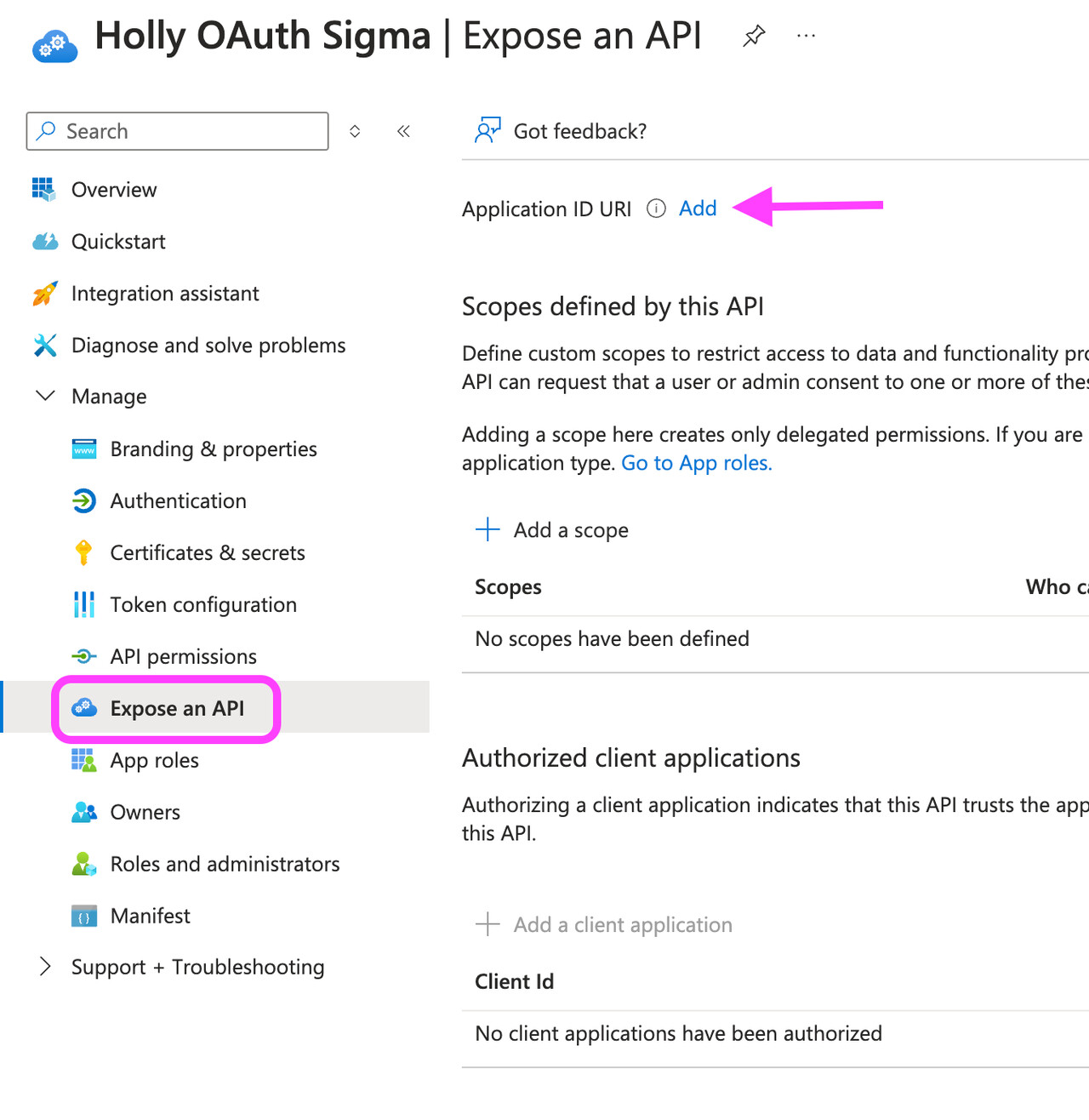Click the Manifest icon
Image resolution: width=1089 pixels, height=1120 pixels.
(x=84, y=916)
